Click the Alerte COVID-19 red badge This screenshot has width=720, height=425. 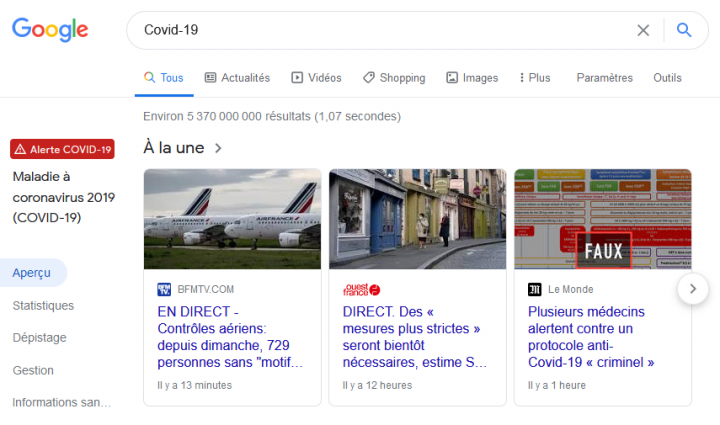click(62, 149)
